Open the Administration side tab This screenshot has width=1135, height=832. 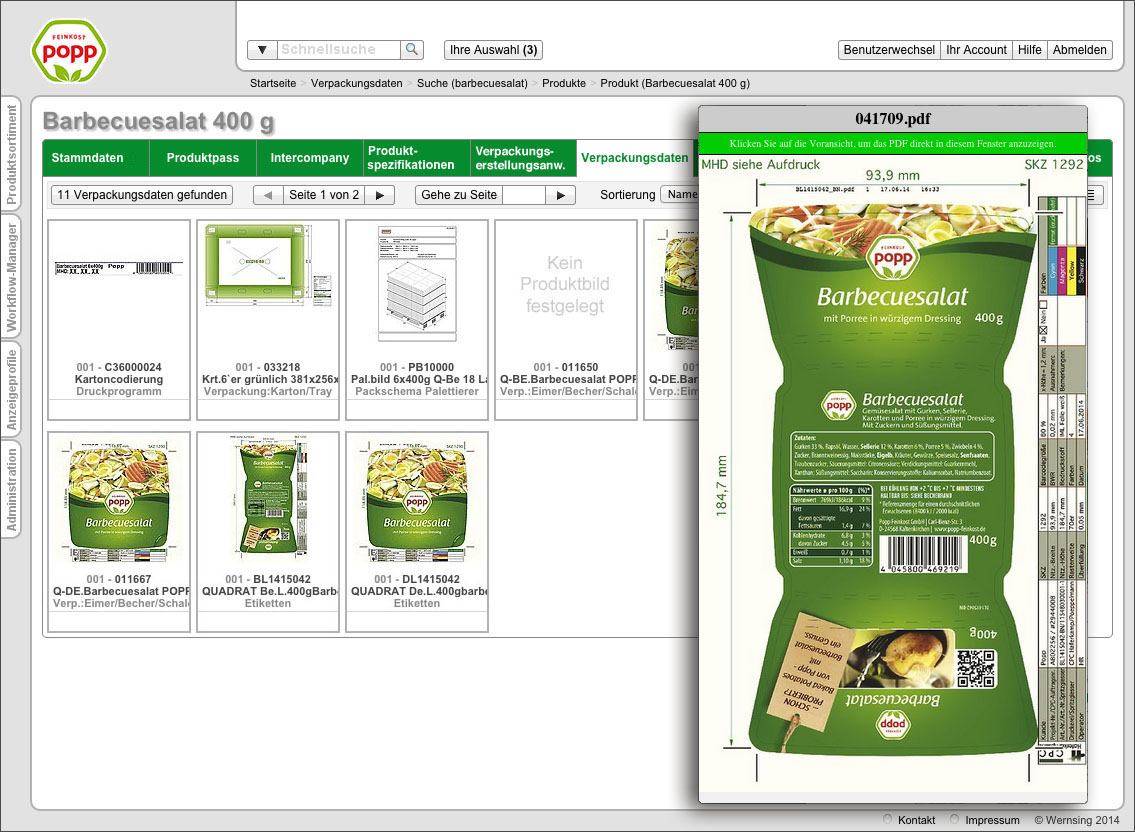point(11,489)
